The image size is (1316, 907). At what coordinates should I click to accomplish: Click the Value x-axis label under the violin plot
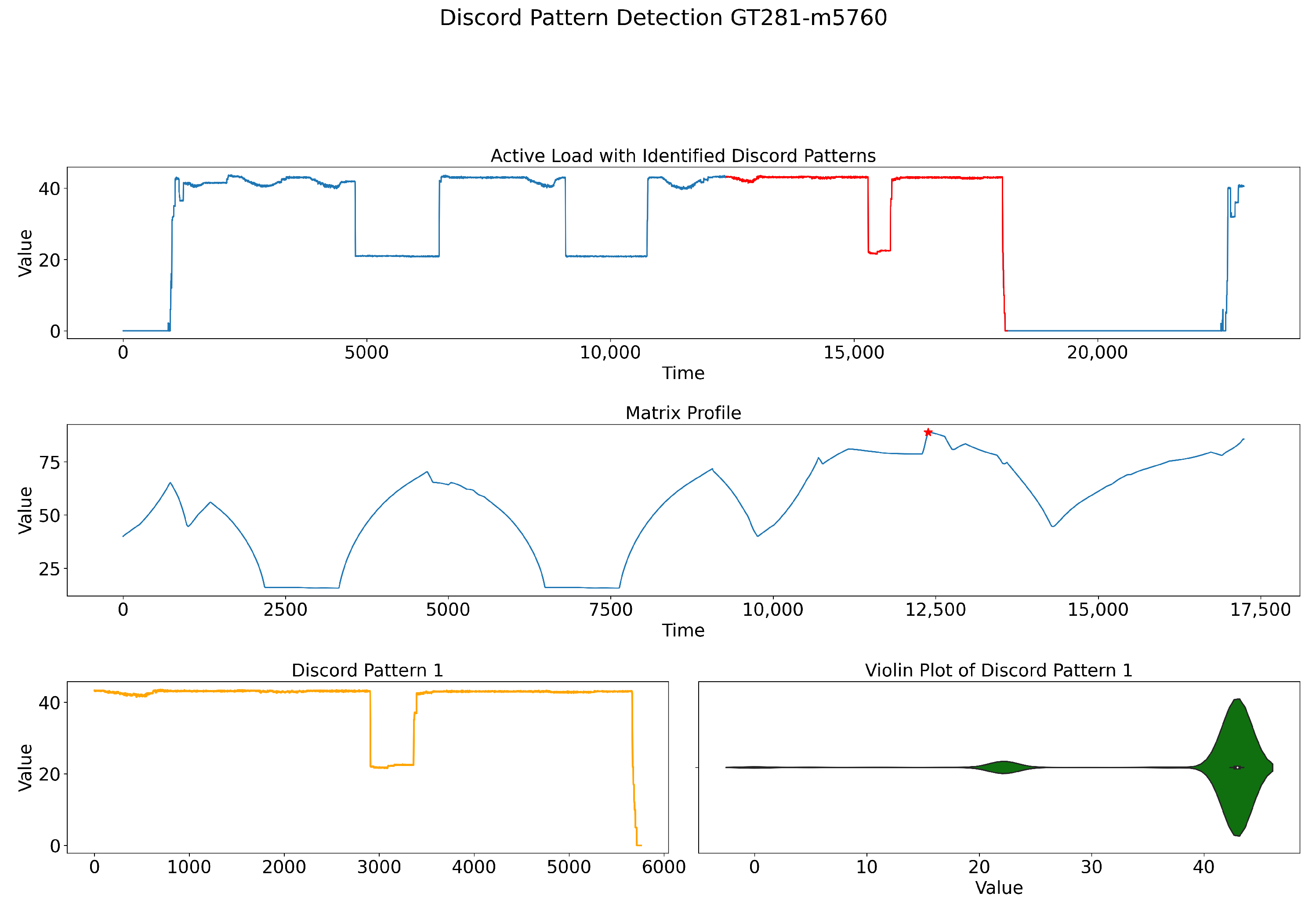click(998, 888)
